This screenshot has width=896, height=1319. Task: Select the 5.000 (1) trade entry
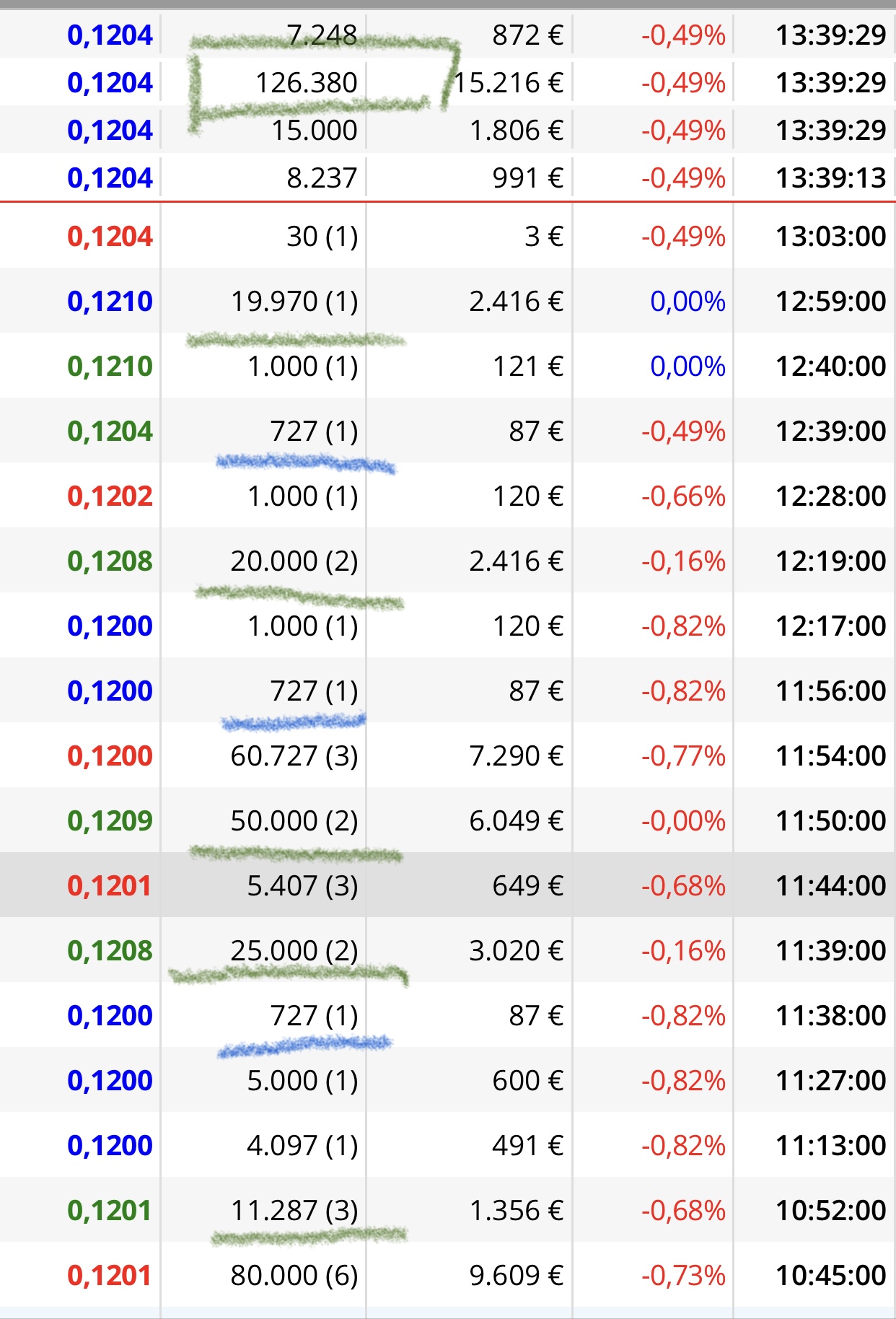(448, 1080)
